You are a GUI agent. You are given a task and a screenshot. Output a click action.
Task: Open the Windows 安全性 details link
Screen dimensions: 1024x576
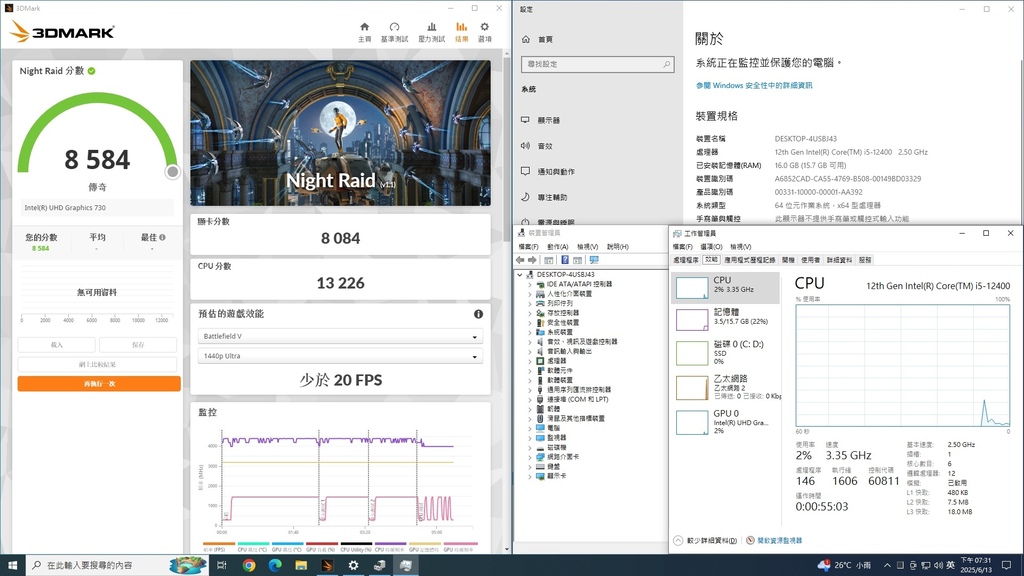pyautogui.click(x=754, y=86)
